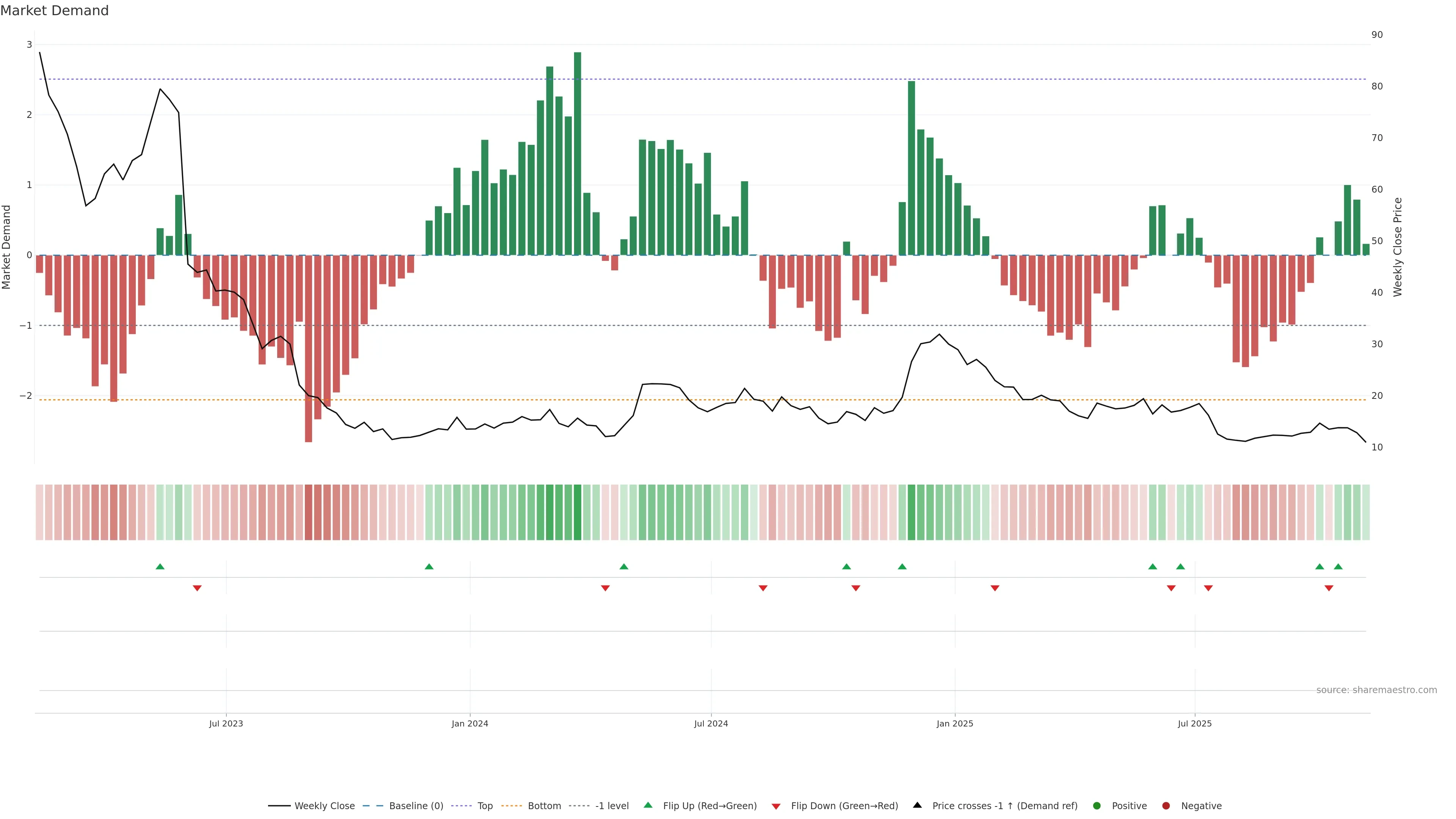
Task: Click the first green flip-up marker before Jul 2023
Action: [x=160, y=567]
